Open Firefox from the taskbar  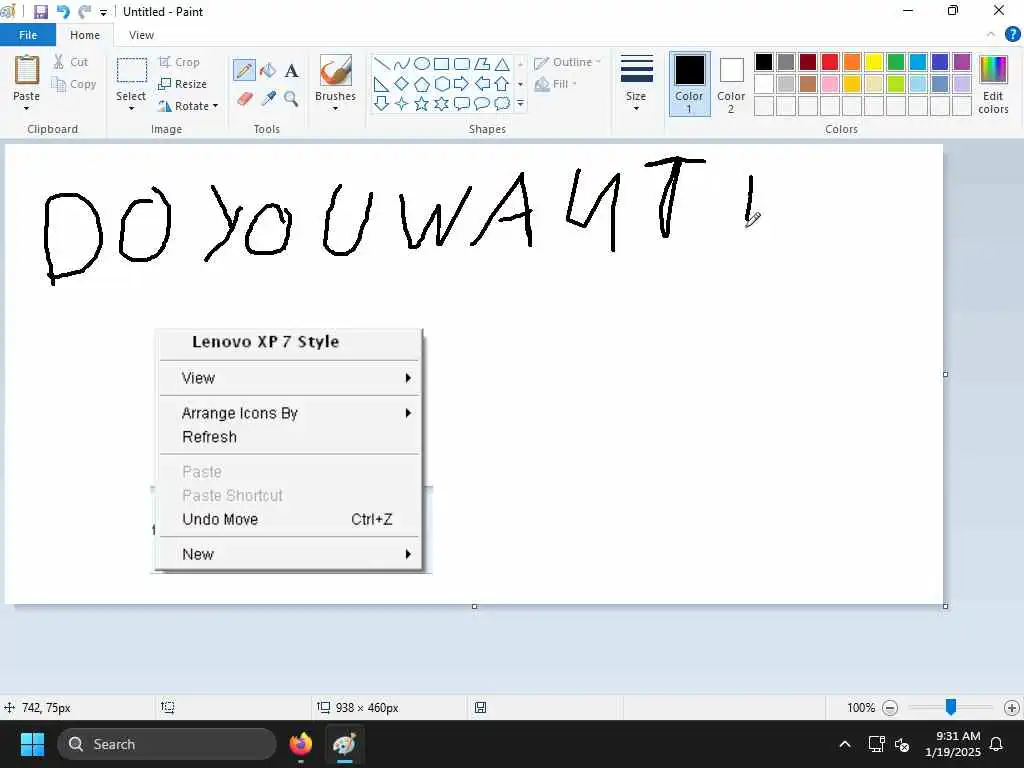[x=301, y=744]
